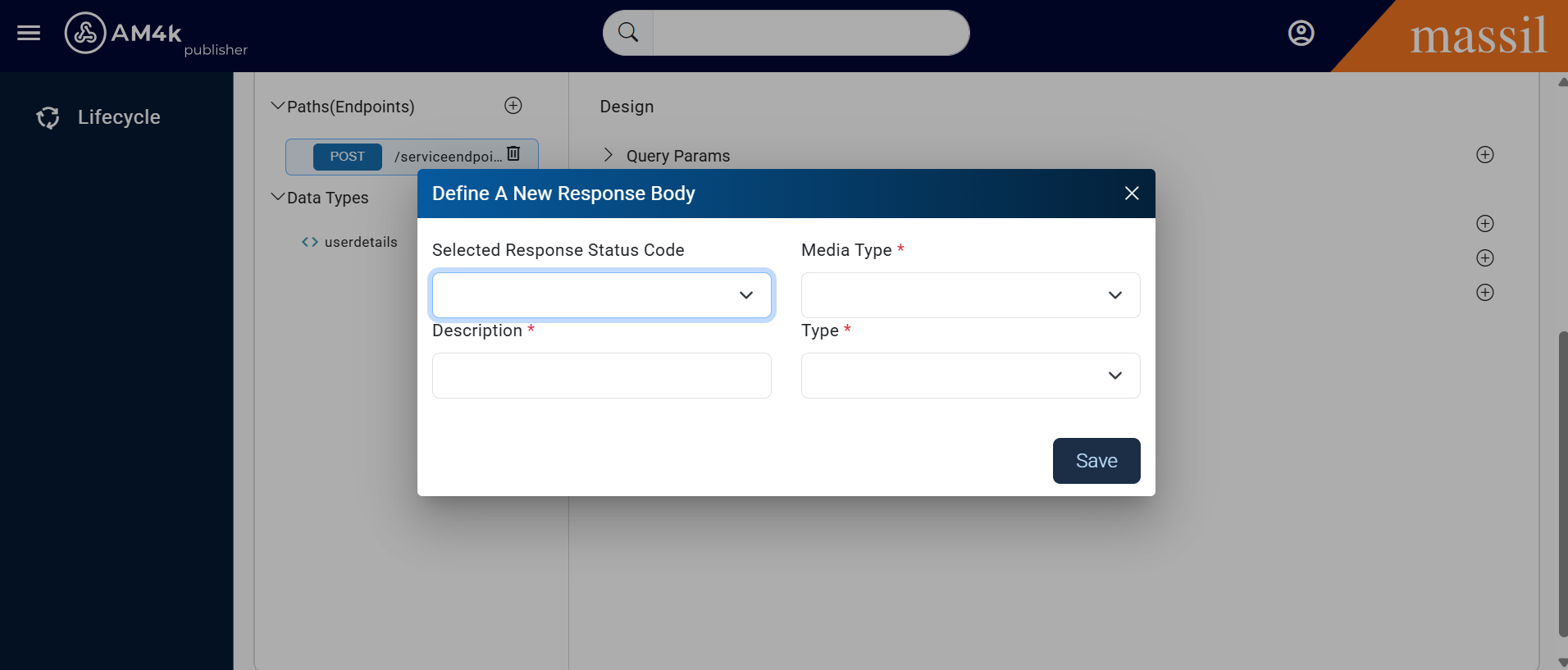This screenshot has height=670, width=1568.
Task: Open the hamburger navigation menu
Action: point(29,33)
